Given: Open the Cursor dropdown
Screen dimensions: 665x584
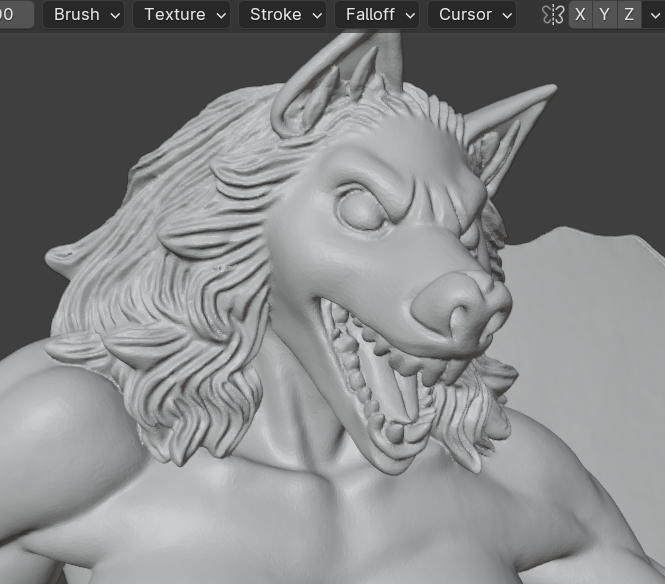Looking at the screenshot, I should (472, 14).
